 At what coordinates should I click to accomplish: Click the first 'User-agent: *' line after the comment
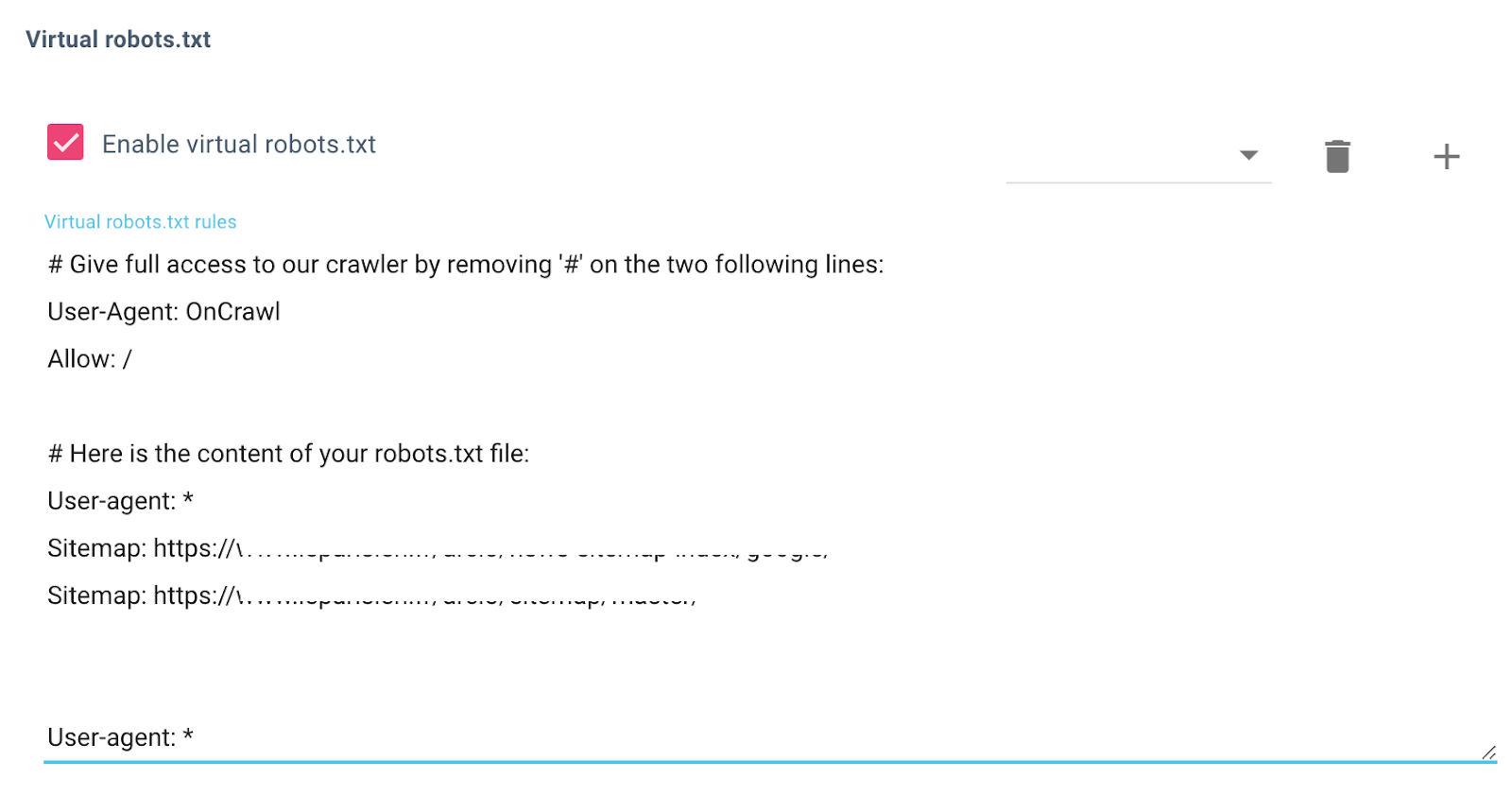tap(120, 500)
